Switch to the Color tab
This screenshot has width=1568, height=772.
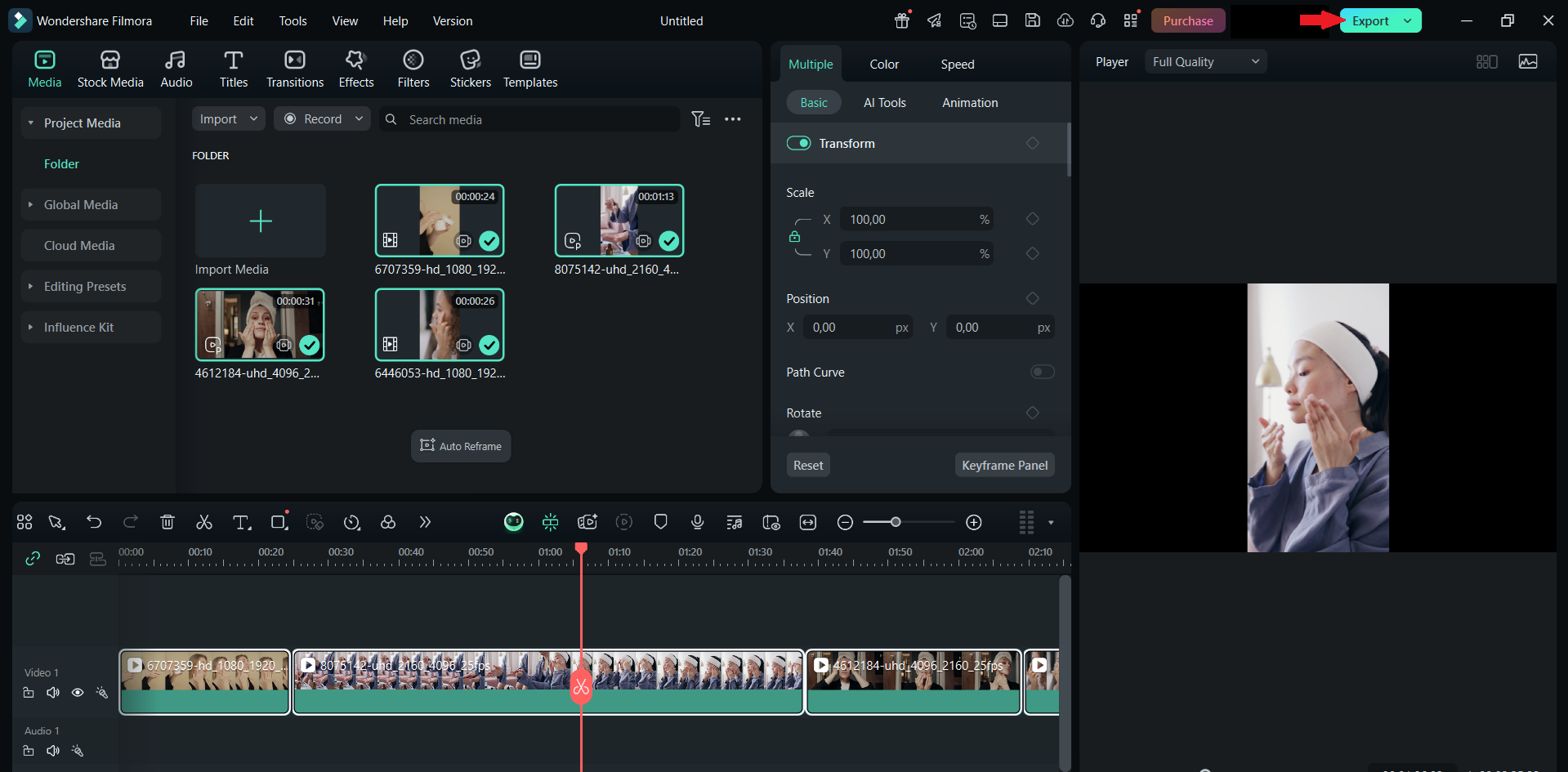tap(884, 65)
